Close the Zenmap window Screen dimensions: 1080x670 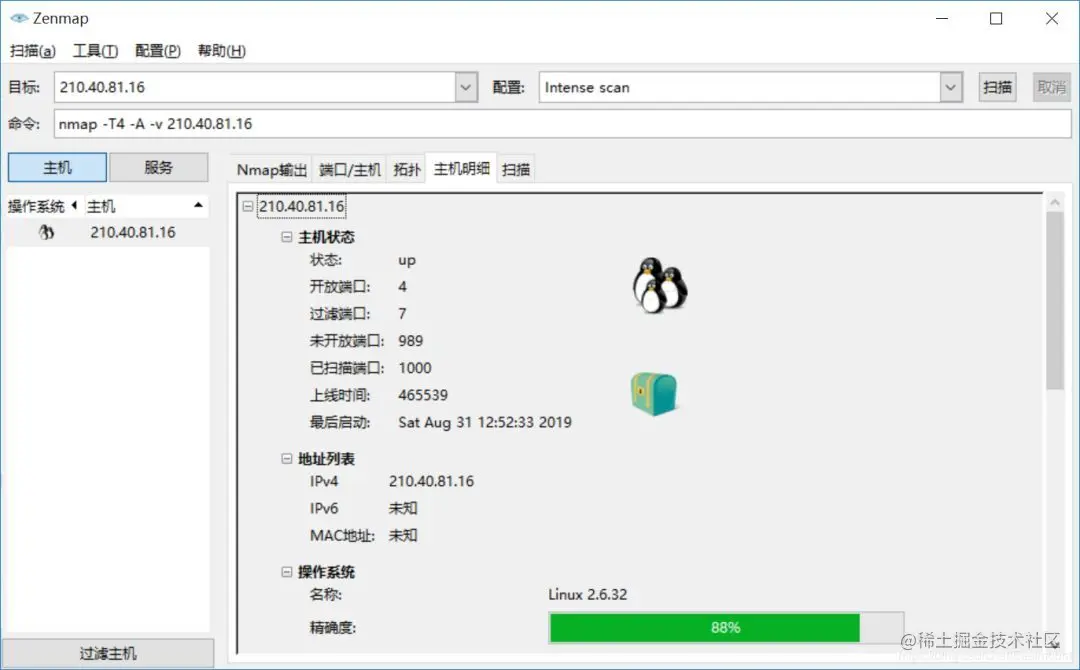1052,19
